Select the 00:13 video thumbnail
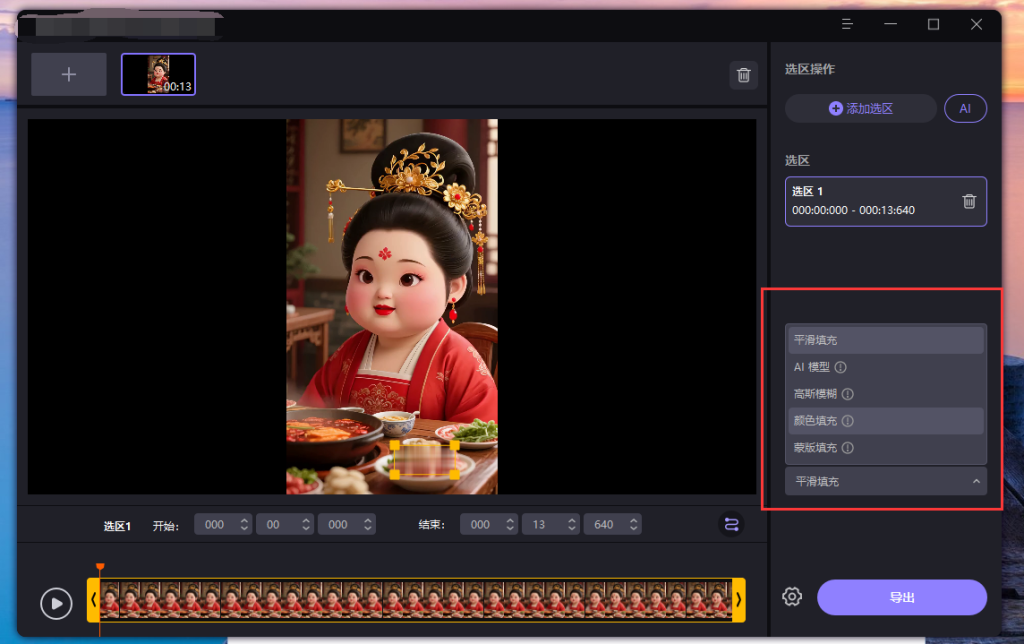1024x644 pixels. tap(158, 74)
